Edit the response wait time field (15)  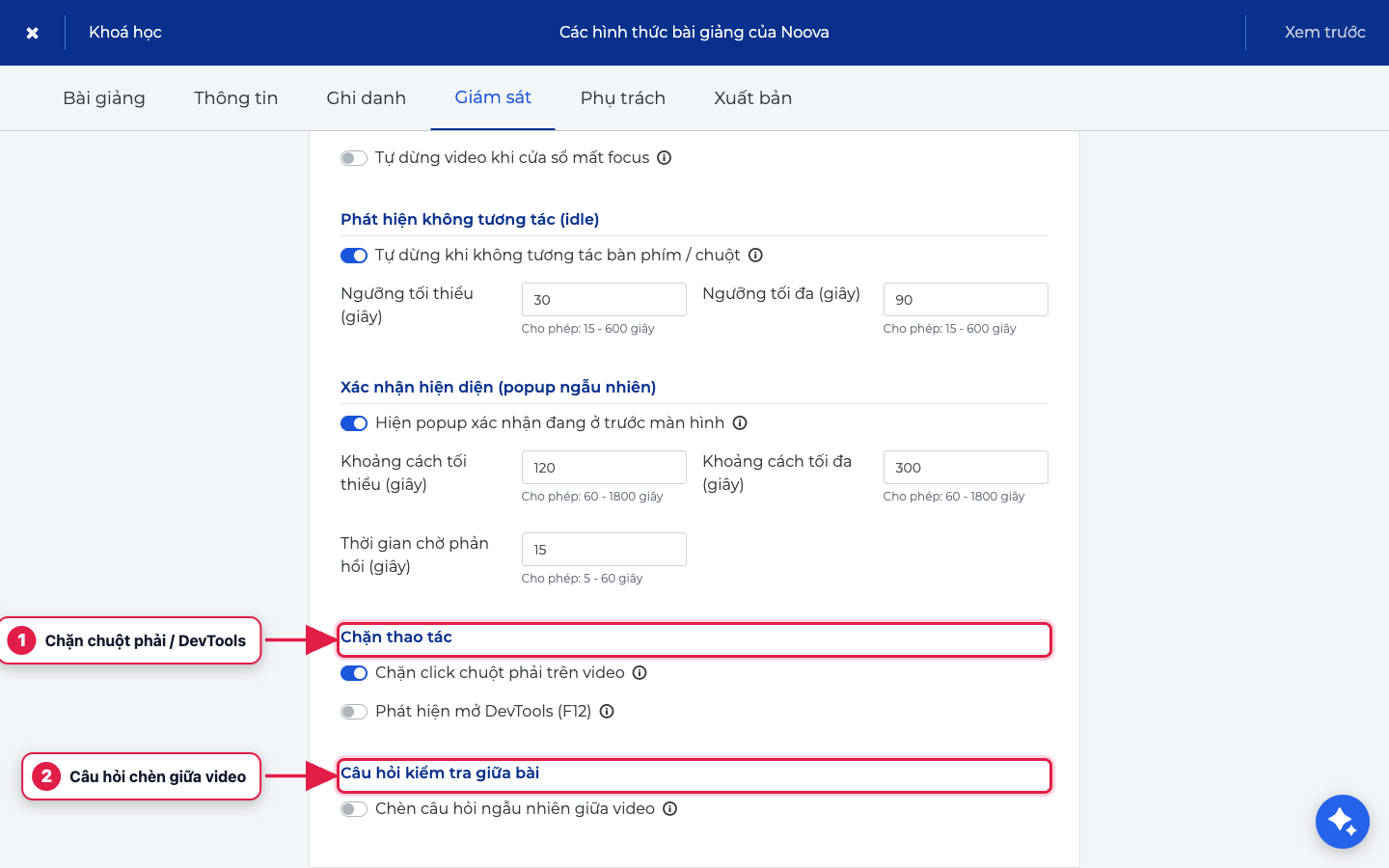[604, 550]
